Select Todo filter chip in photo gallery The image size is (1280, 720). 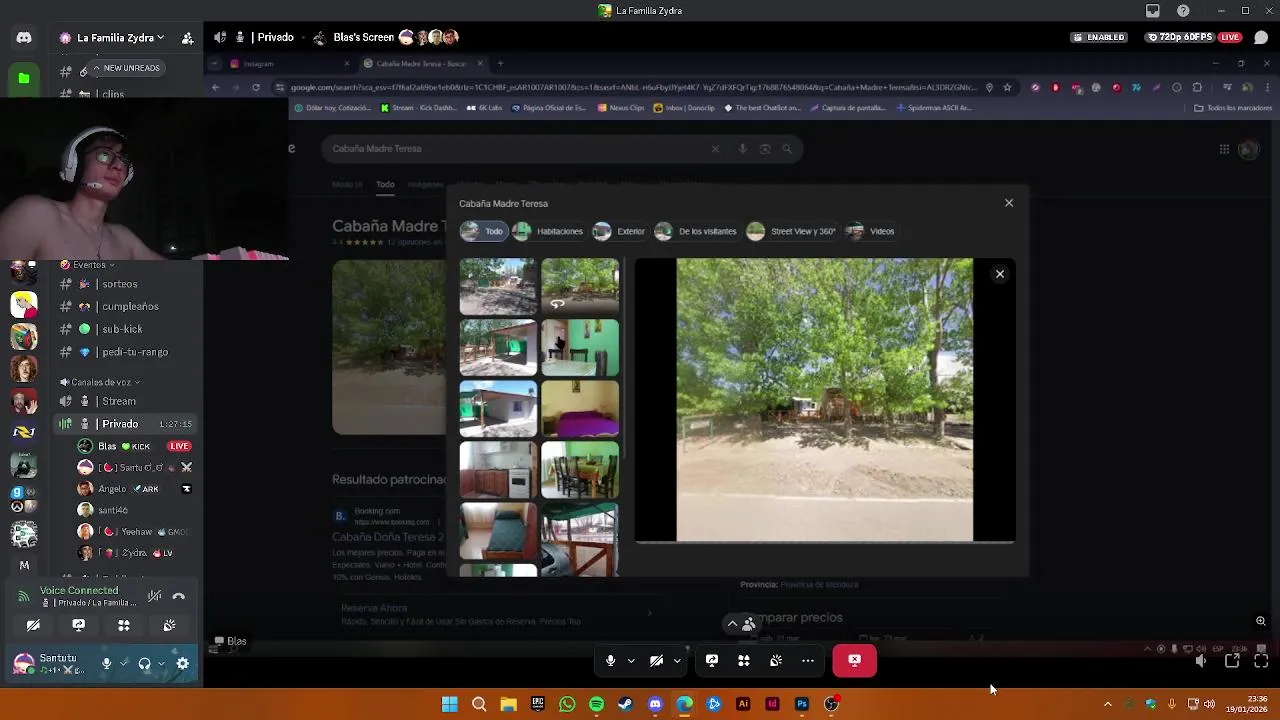pos(483,231)
